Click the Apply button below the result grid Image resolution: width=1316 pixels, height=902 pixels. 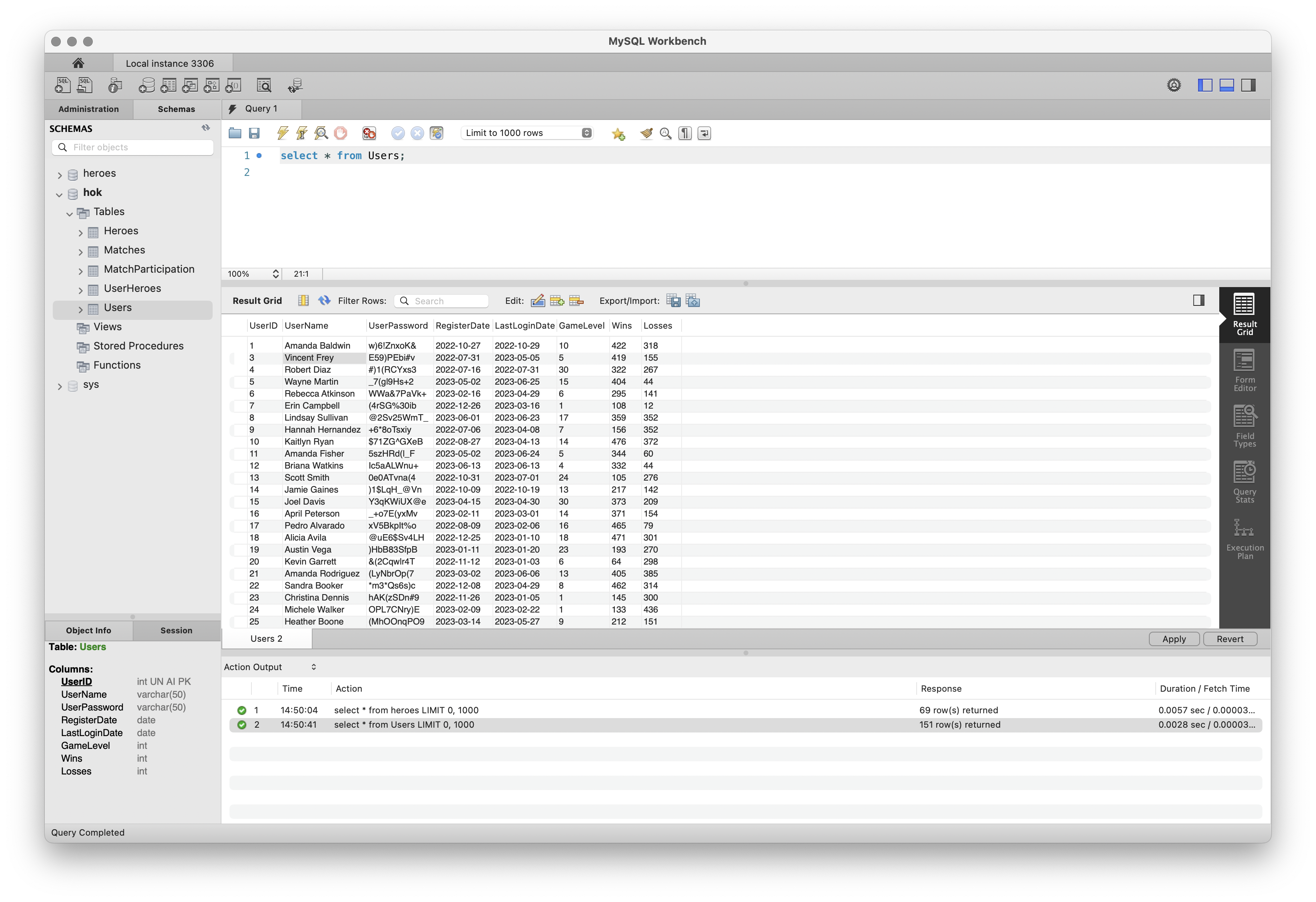point(1173,639)
